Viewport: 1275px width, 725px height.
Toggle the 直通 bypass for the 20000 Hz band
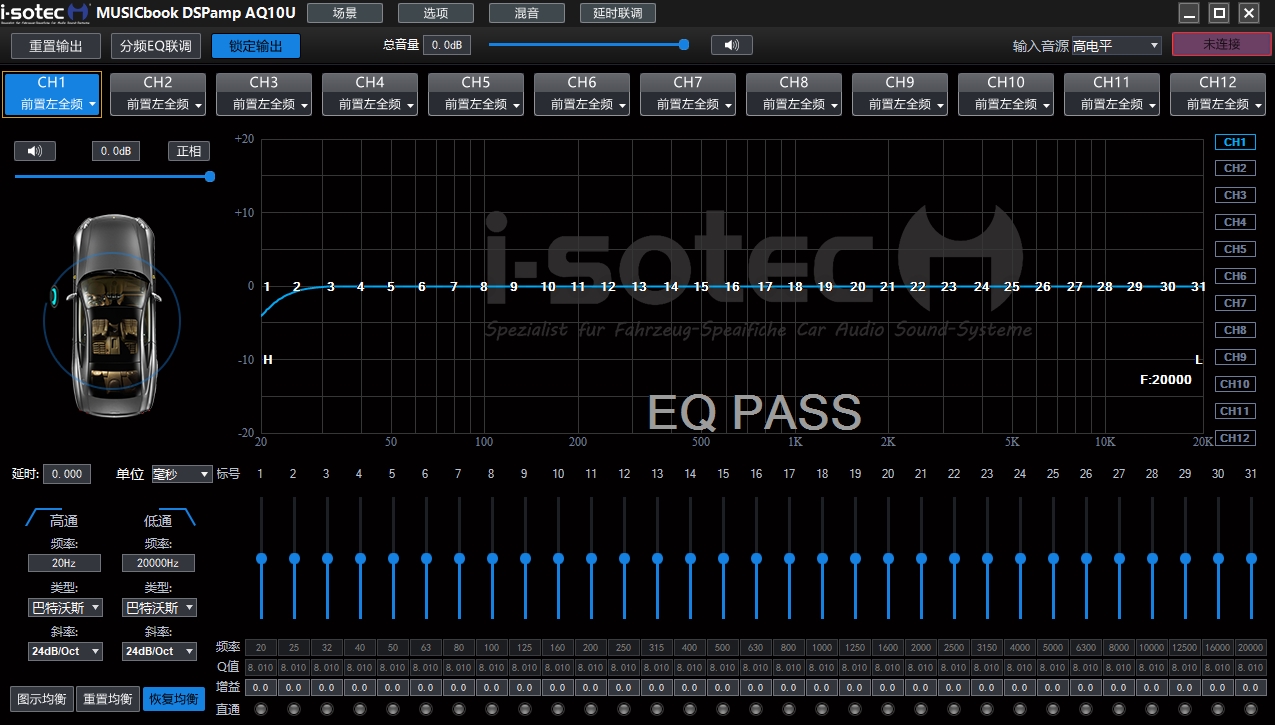point(1250,709)
